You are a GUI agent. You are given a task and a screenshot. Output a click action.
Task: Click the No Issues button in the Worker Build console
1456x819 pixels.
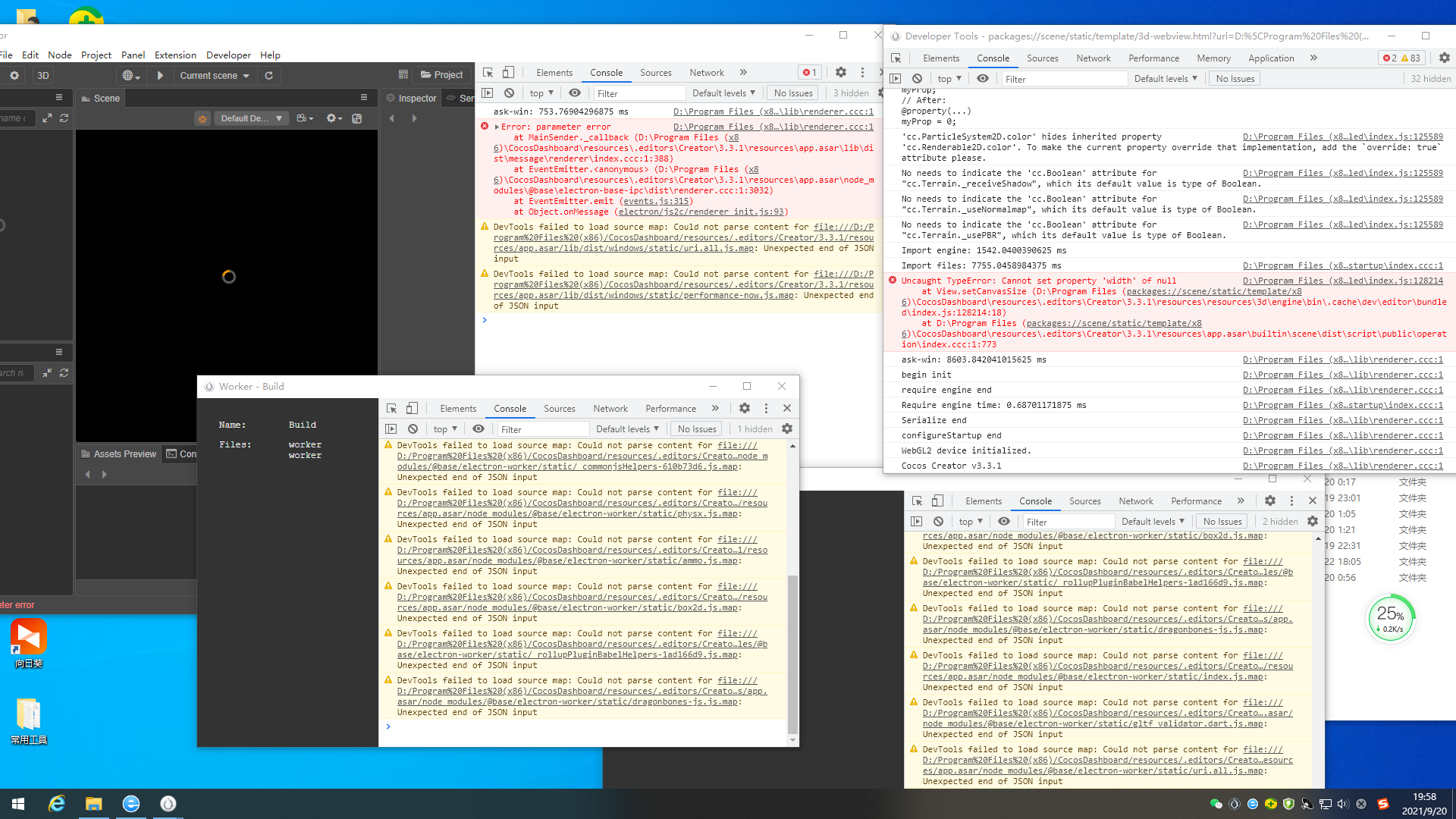point(697,428)
